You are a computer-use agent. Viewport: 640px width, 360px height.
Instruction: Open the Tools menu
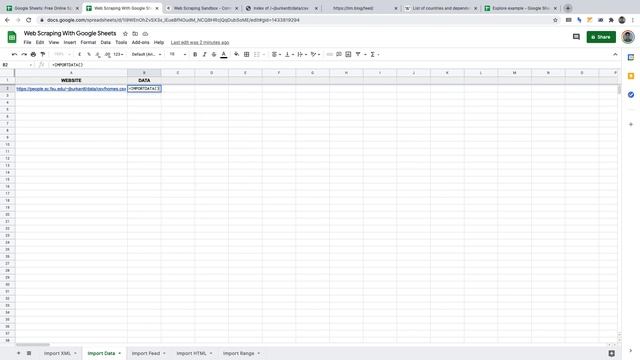pyautogui.click(x=121, y=42)
